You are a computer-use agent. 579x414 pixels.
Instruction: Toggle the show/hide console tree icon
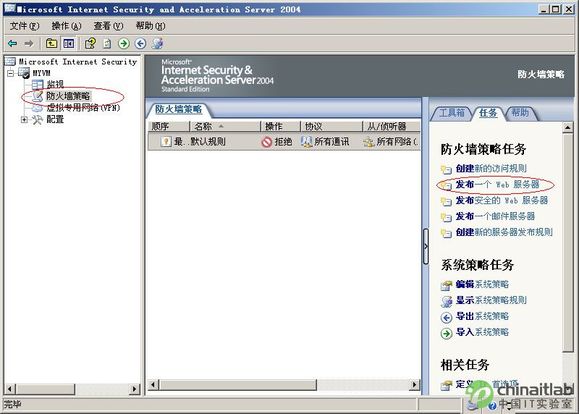coord(69,44)
